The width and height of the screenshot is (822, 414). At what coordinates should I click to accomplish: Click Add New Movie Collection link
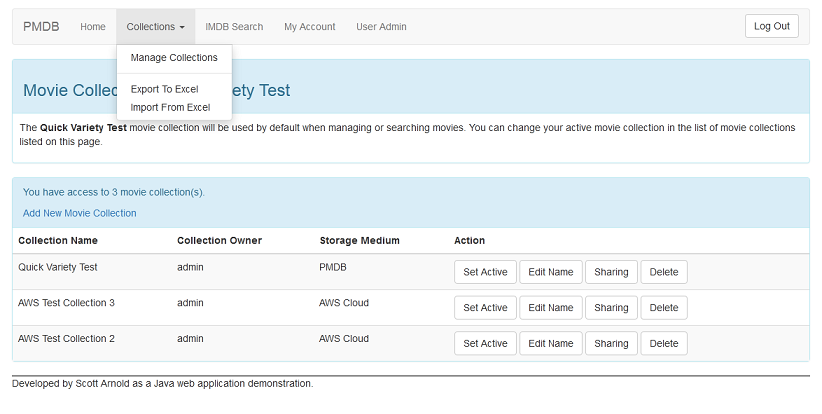click(80, 213)
